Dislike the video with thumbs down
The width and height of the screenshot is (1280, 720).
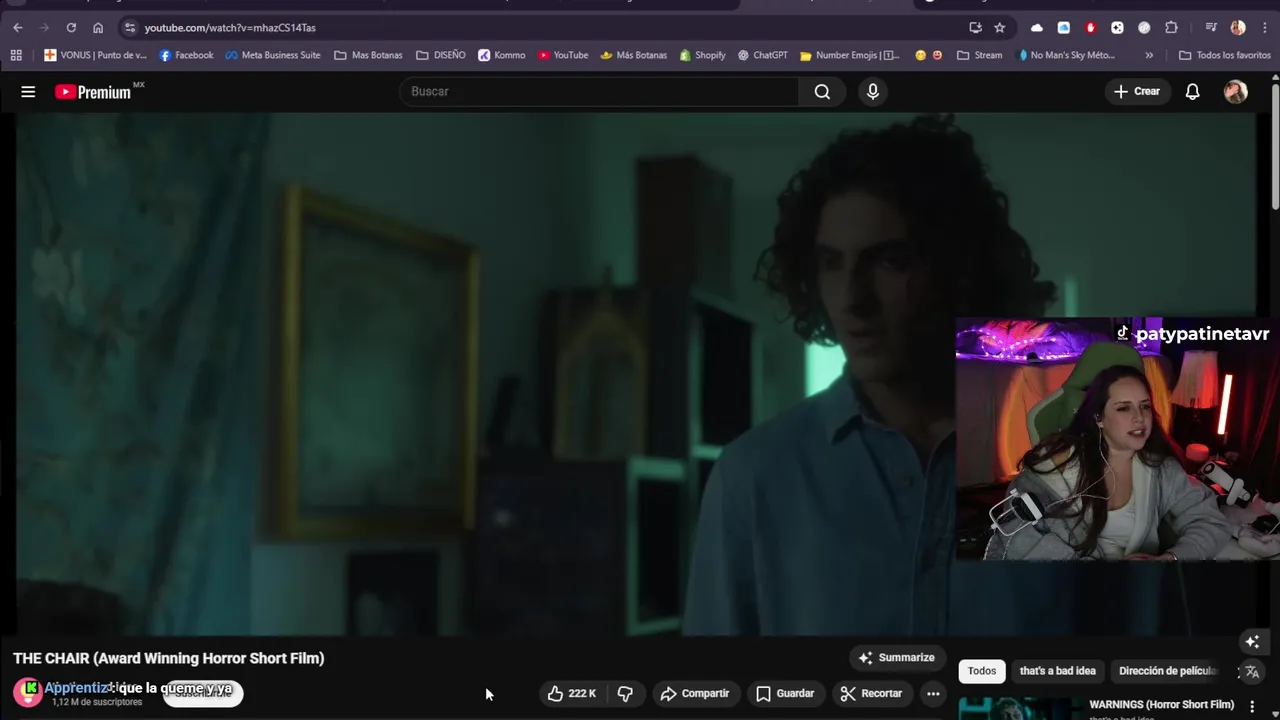(625, 693)
